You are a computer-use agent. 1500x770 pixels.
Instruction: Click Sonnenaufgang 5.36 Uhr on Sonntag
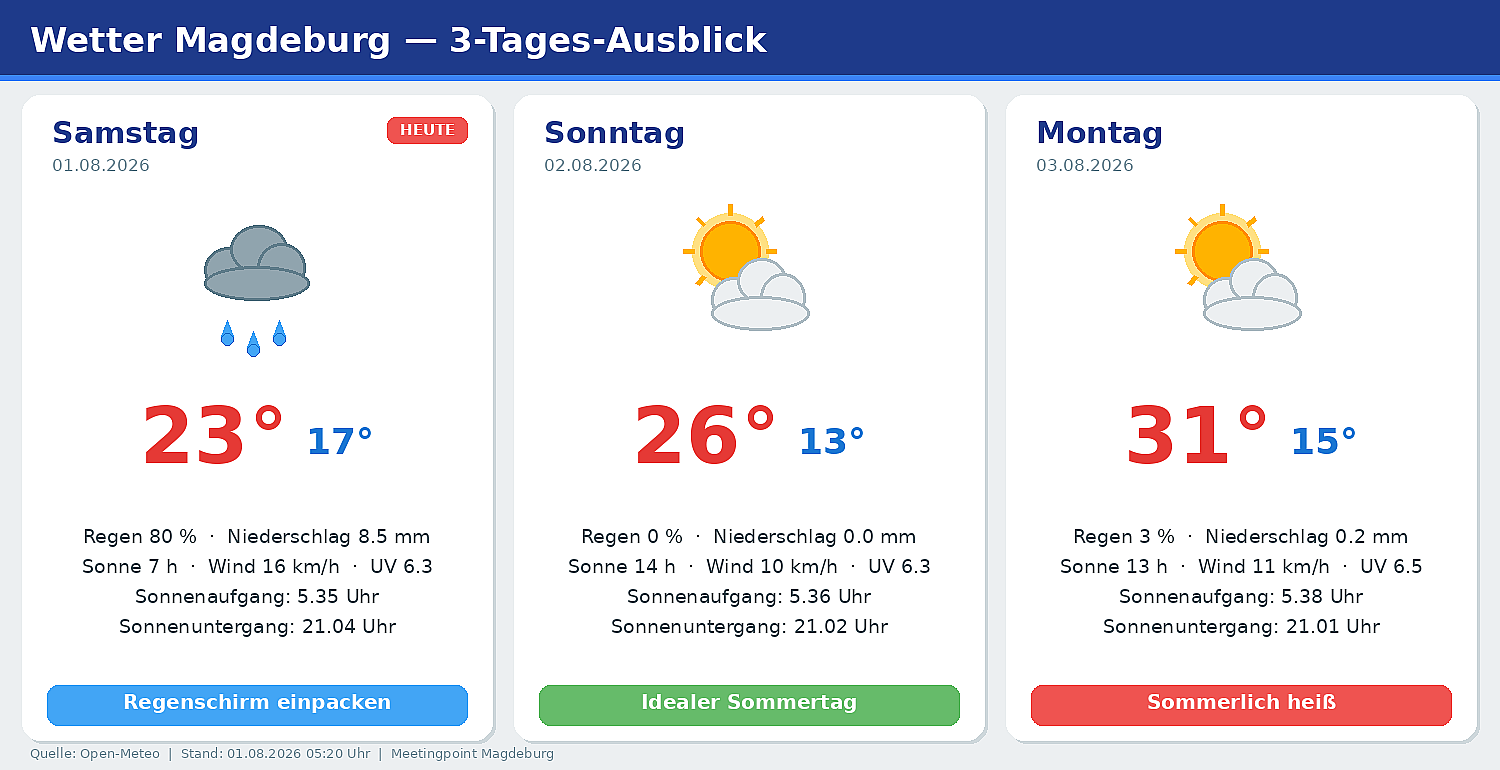point(749,597)
